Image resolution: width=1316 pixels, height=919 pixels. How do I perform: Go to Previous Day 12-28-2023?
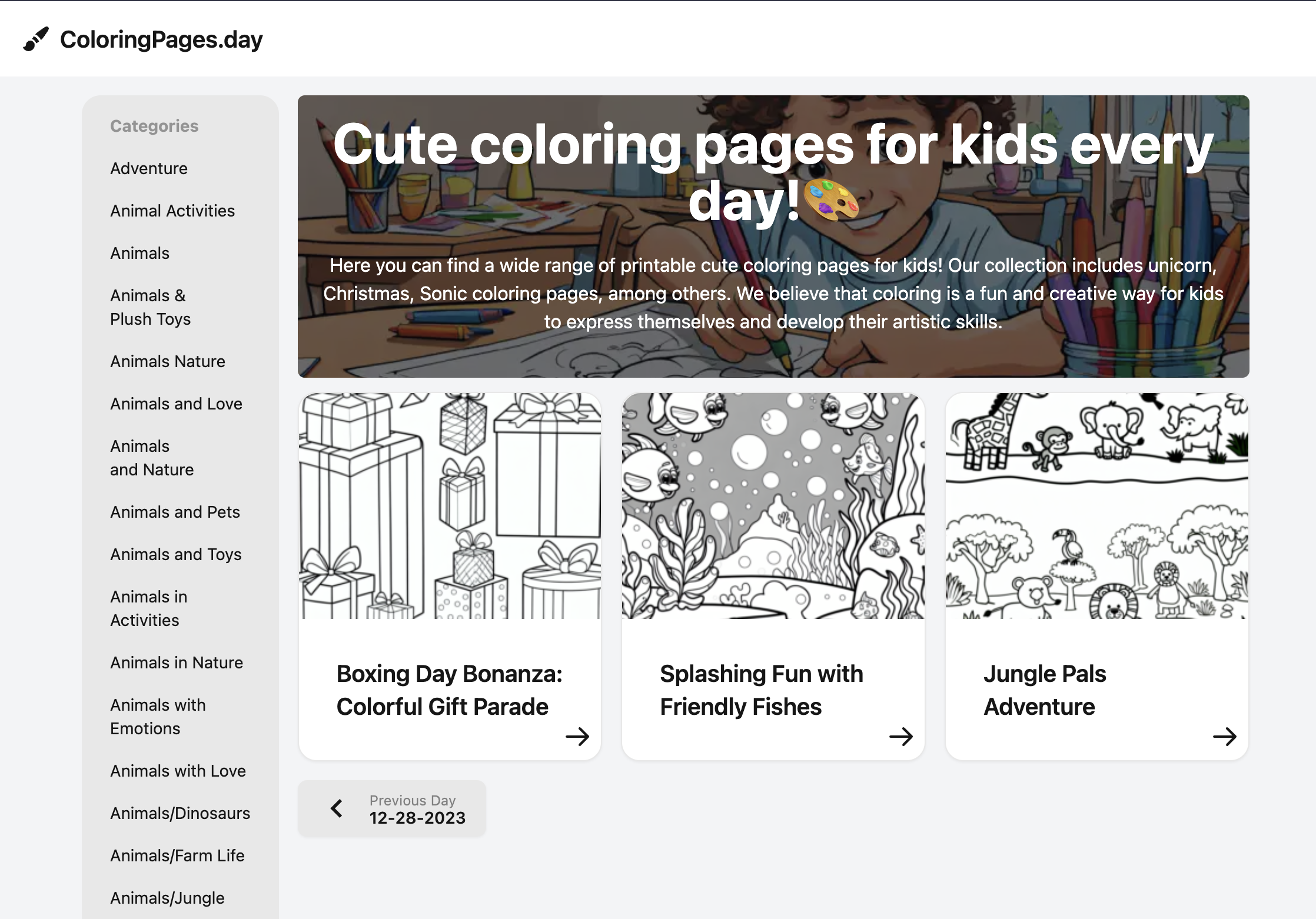pos(417,810)
